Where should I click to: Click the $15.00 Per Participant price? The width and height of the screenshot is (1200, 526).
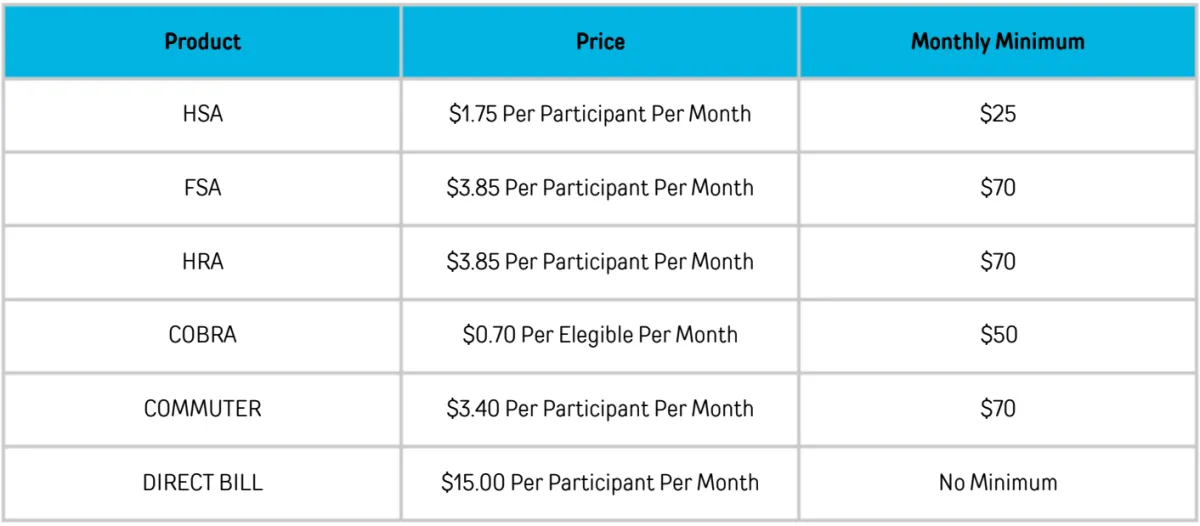[x=600, y=482]
